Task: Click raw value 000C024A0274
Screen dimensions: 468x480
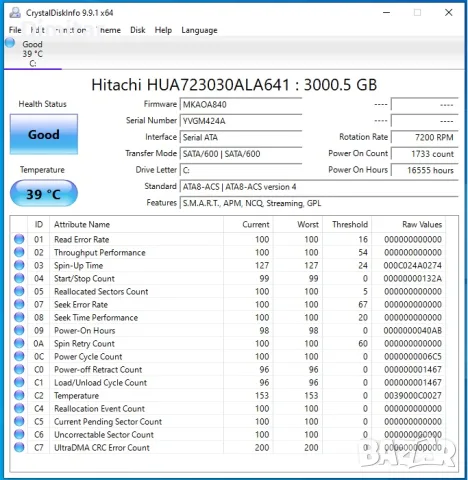Action: (x=413, y=265)
